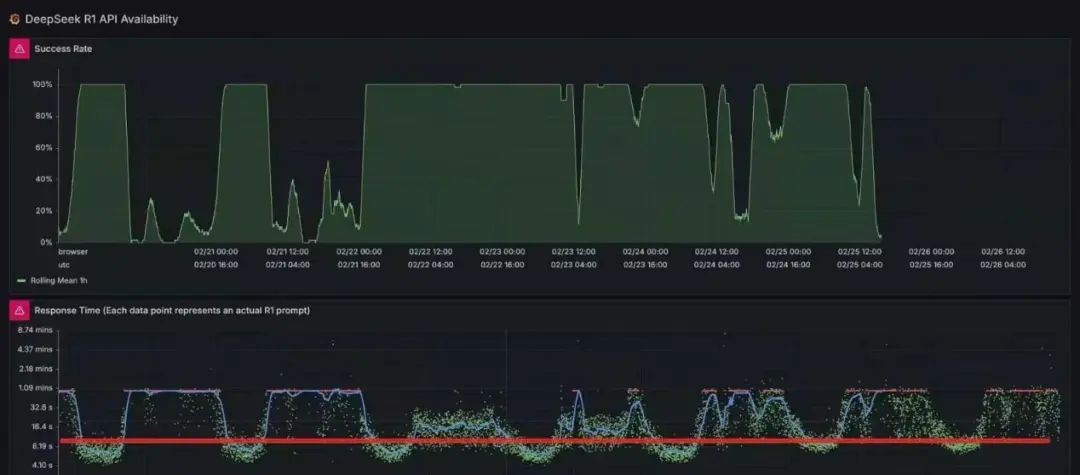Click the 02/20 16:00 utc time label
The height and width of the screenshot is (475, 1080).
pyautogui.click(x=216, y=264)
